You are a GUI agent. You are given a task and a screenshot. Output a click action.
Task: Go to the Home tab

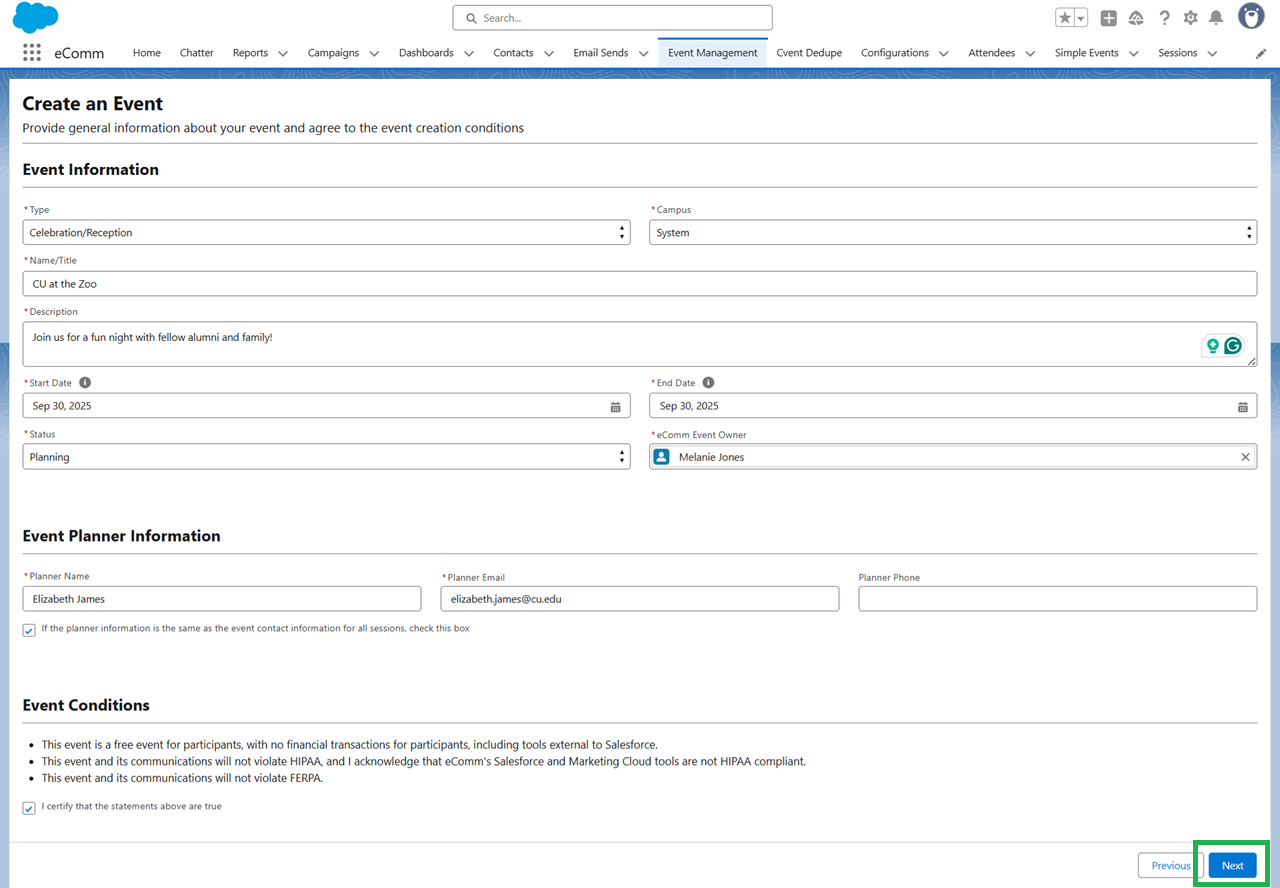pyautogui.click(x=146, y=53)
